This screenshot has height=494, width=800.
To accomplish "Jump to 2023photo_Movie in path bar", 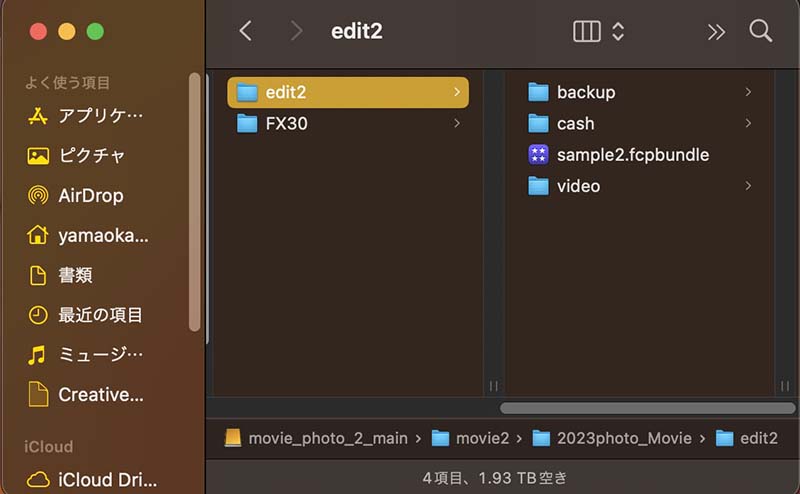I will 612,438.
